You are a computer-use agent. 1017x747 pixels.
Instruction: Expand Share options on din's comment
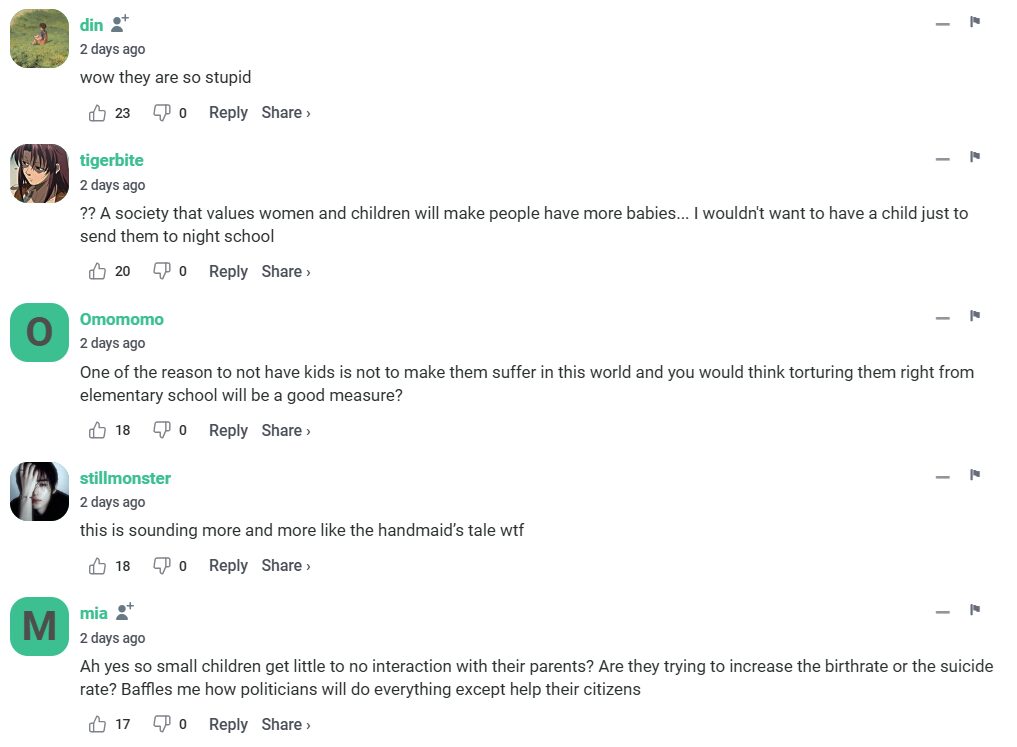coord(286,113)
